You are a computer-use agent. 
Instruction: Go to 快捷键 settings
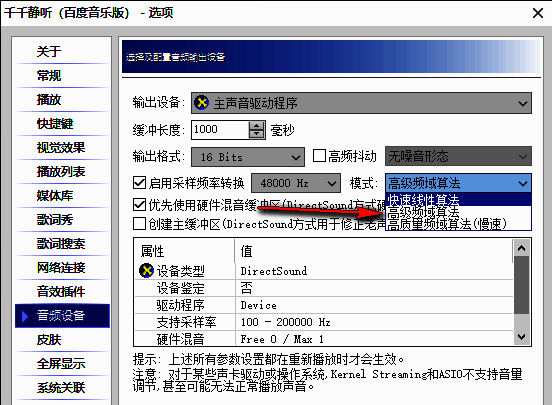coord(55,124)
